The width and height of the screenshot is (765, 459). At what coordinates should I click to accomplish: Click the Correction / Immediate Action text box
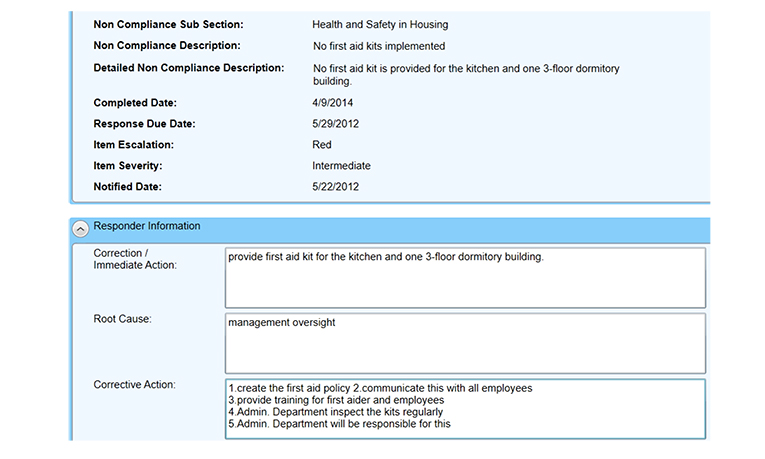[x=465, y=278]
